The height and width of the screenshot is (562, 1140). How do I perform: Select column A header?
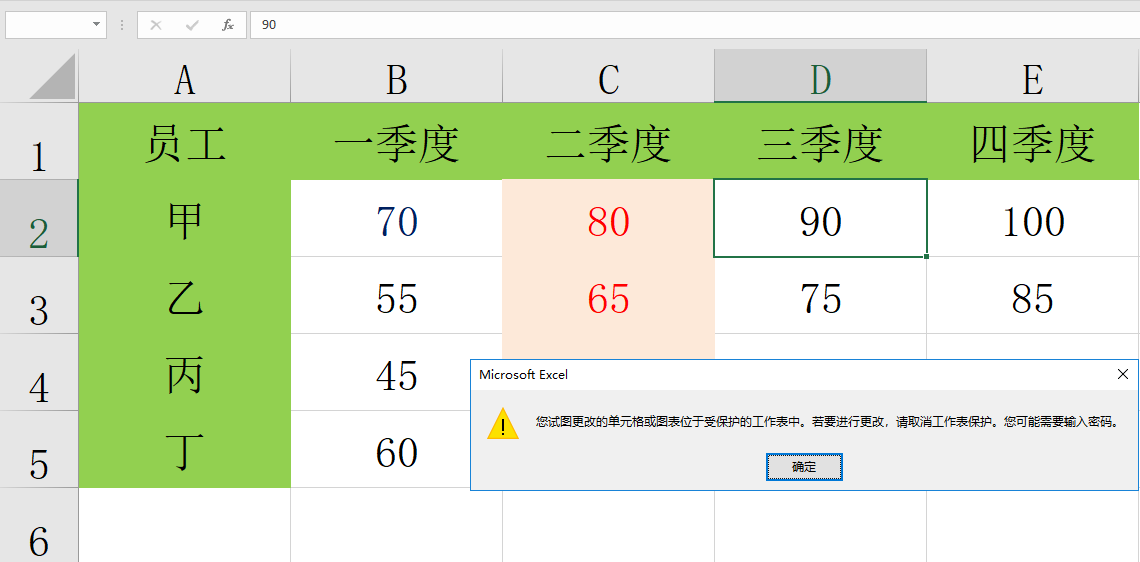[x=185, y=76]
